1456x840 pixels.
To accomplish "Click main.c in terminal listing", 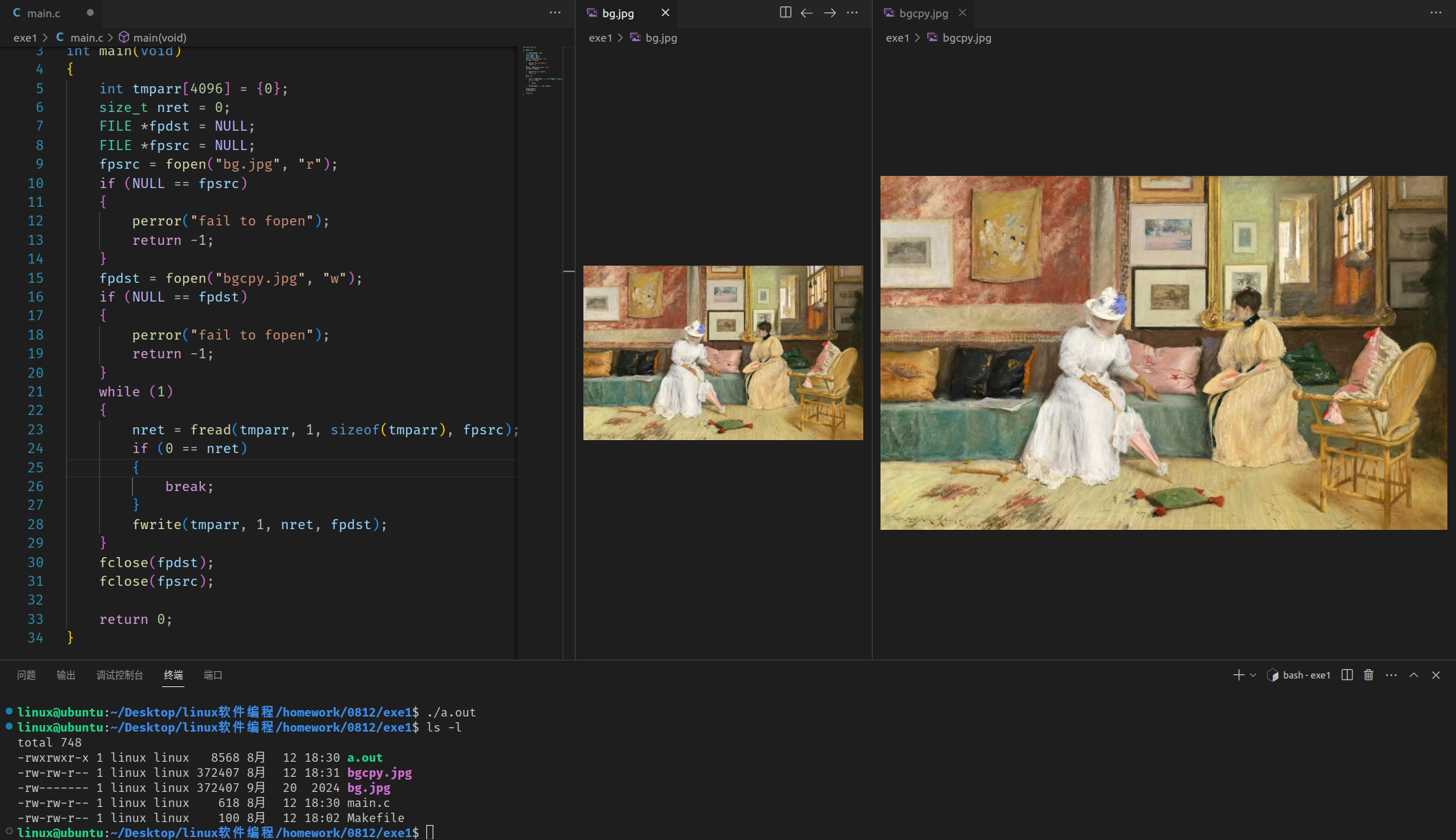I will click(368, 803).
